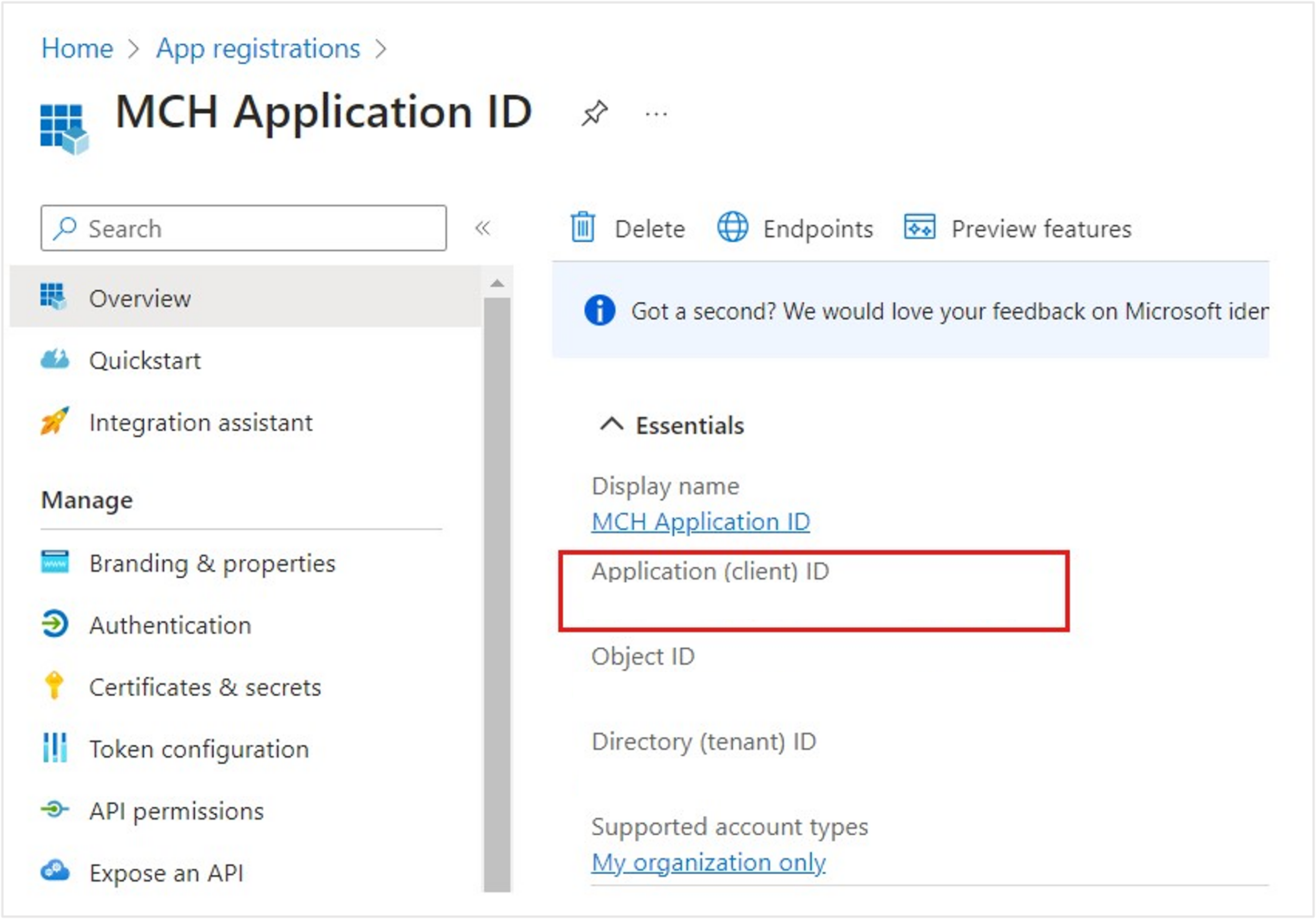Image resolution: width=1316 pixels, height=919 pixels.
Task: Open API permissions
Action: (x=245, y=811)
